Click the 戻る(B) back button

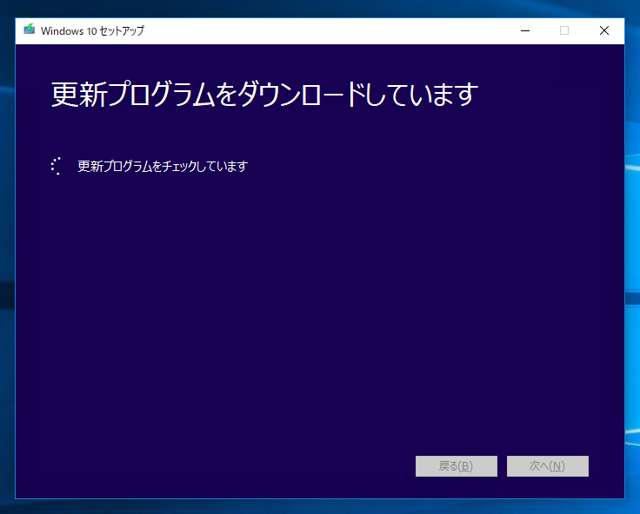[456, 466]
